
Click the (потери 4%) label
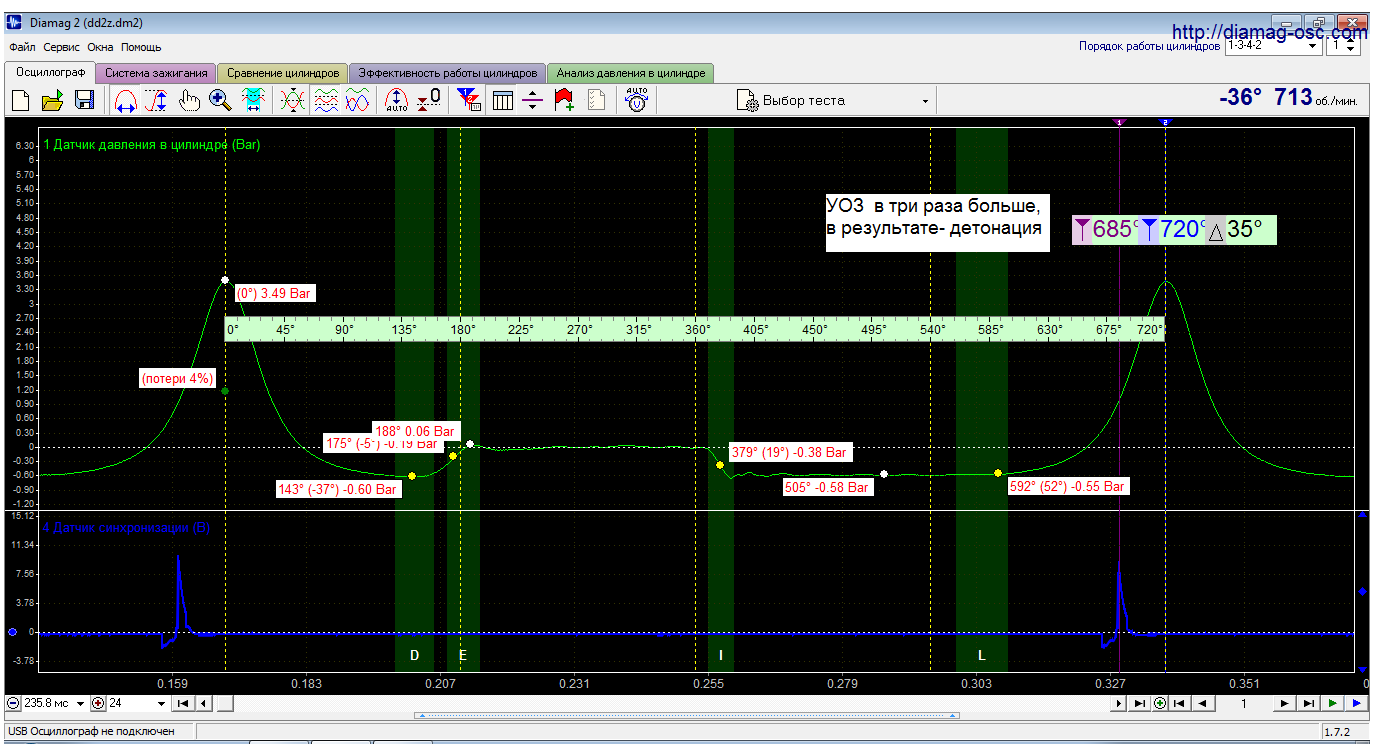[x=177, y=378]
